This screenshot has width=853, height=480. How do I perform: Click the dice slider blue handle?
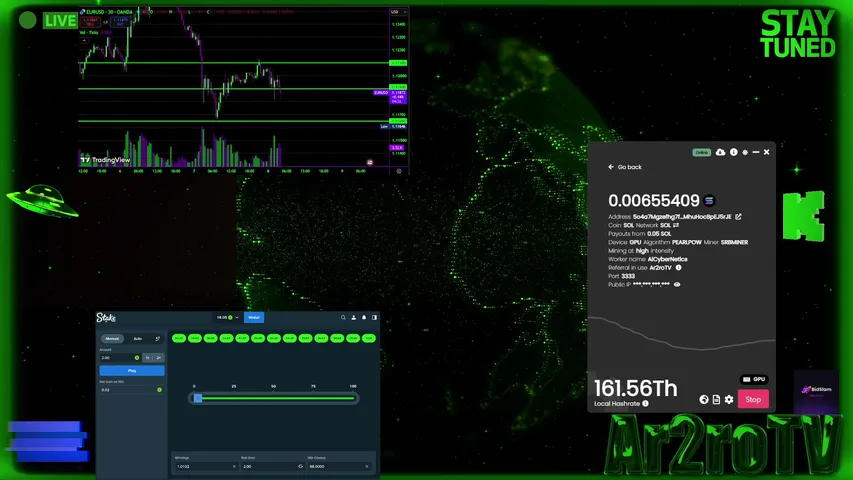tap(198, 398)
